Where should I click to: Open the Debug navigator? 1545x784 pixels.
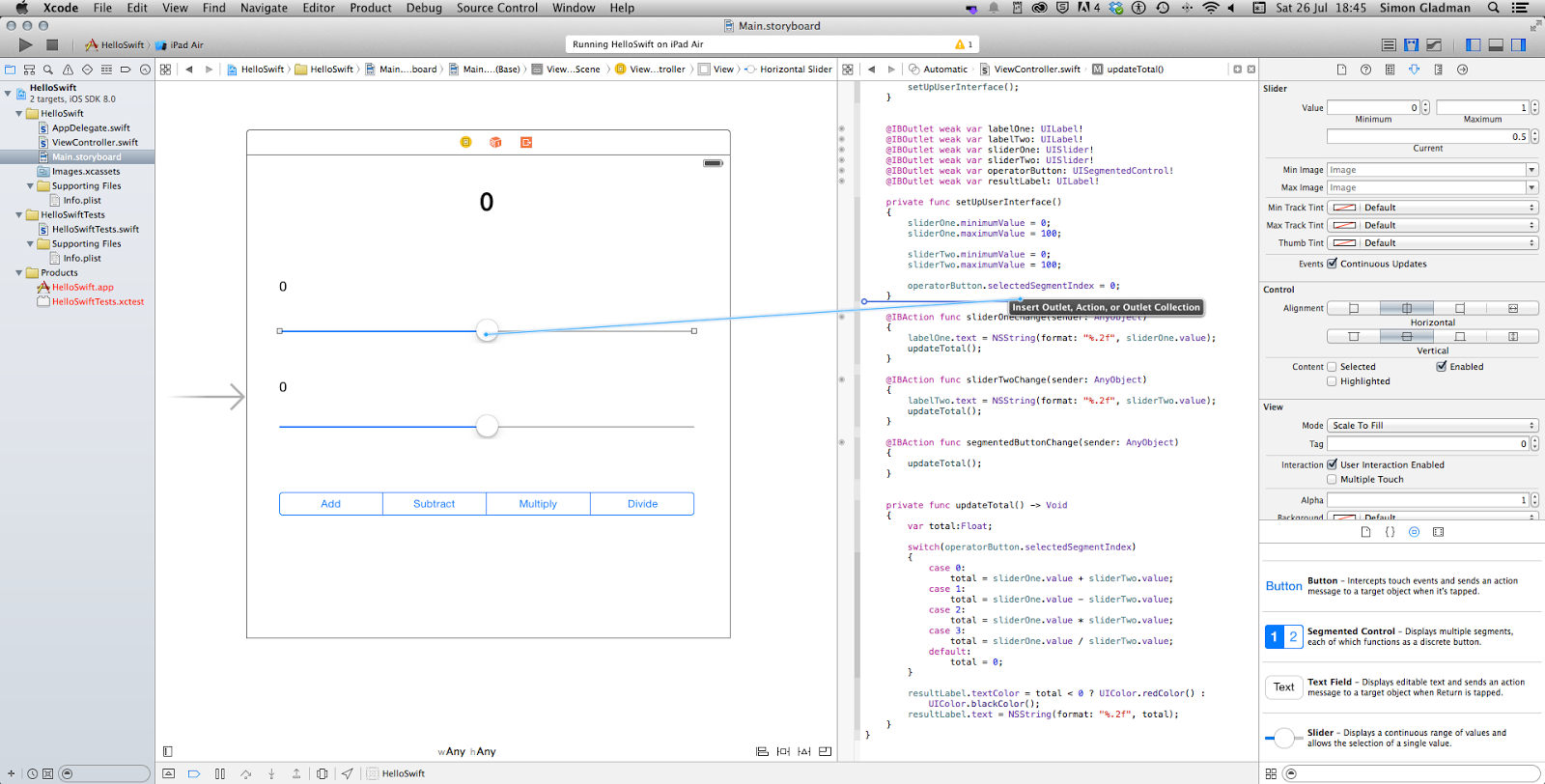(106, 70)
